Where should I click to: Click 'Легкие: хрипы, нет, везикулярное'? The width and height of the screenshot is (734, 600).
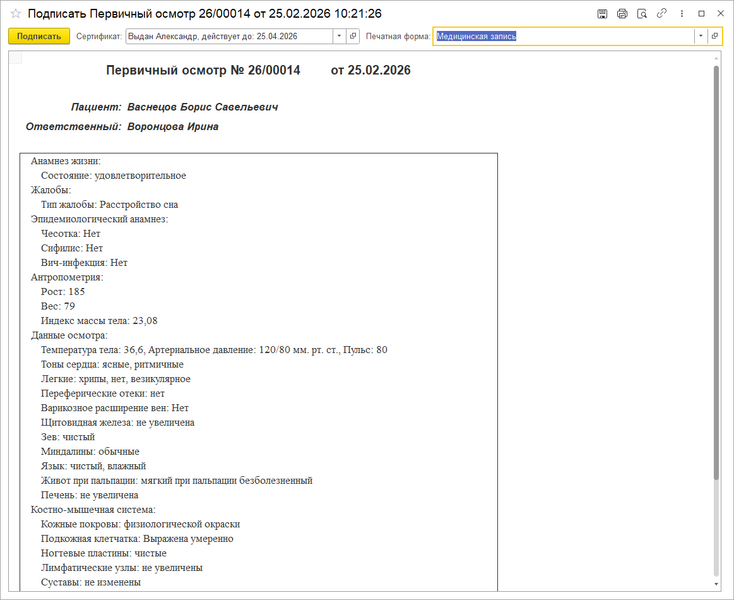pyautogui.click(x=116, y=379)
